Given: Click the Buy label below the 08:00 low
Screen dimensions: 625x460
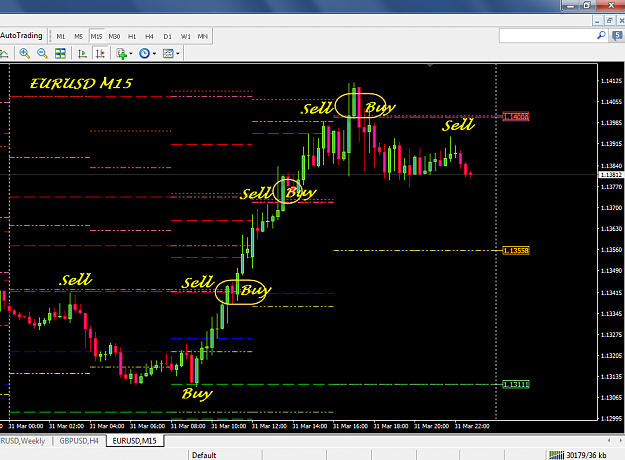Looking at the screenshot, I should [x=197, y=394].
